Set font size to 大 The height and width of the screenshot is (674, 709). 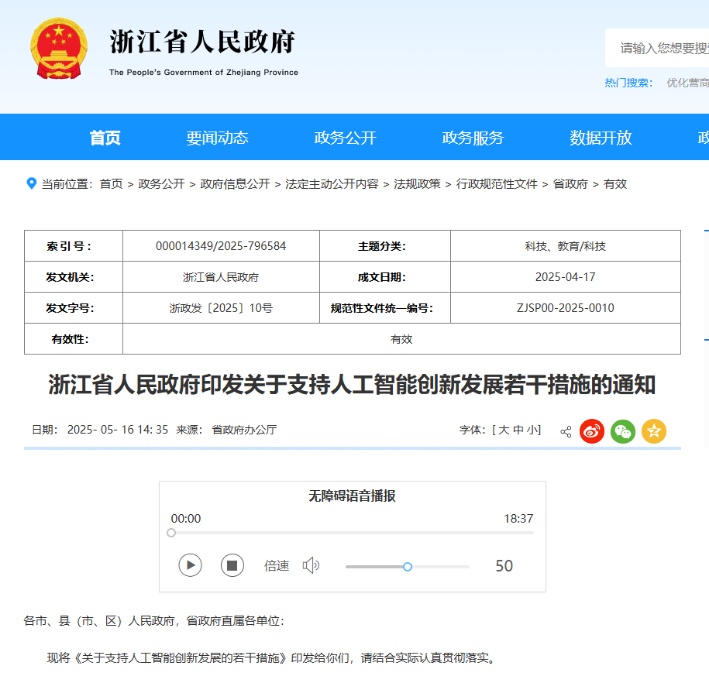(x=503, y=430)
